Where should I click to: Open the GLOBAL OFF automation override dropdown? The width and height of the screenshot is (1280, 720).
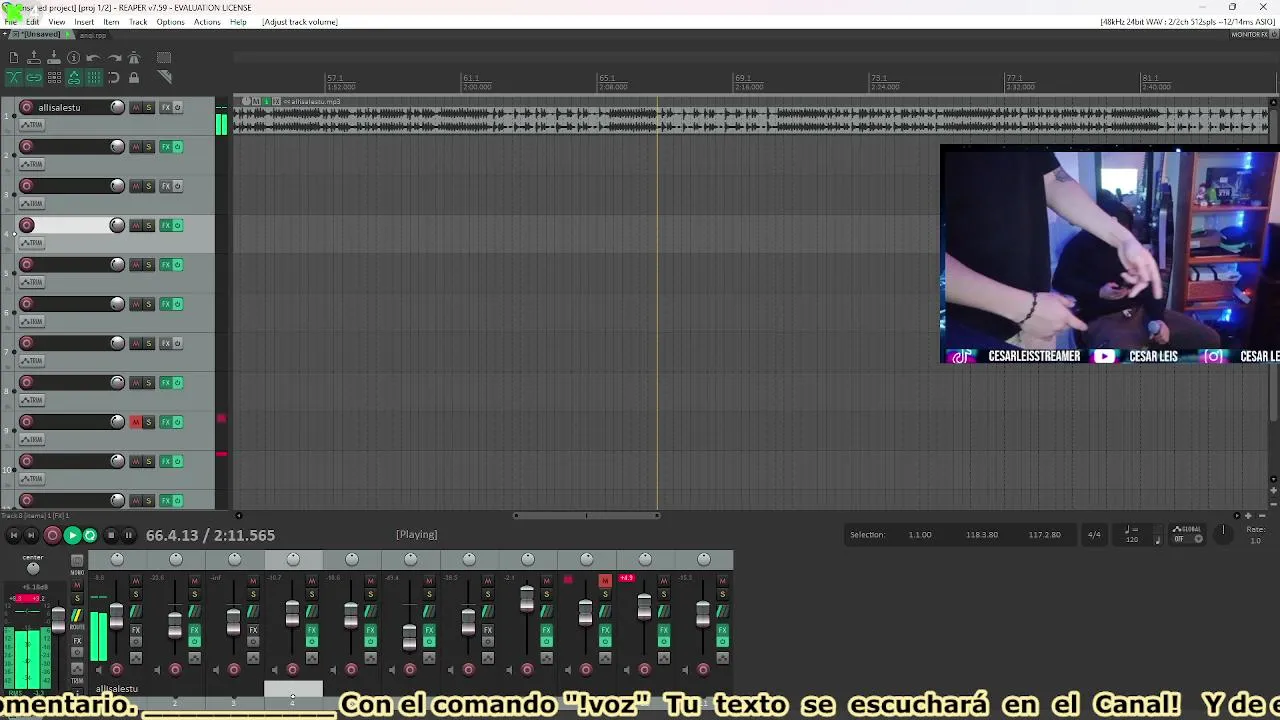point(1187,534)
